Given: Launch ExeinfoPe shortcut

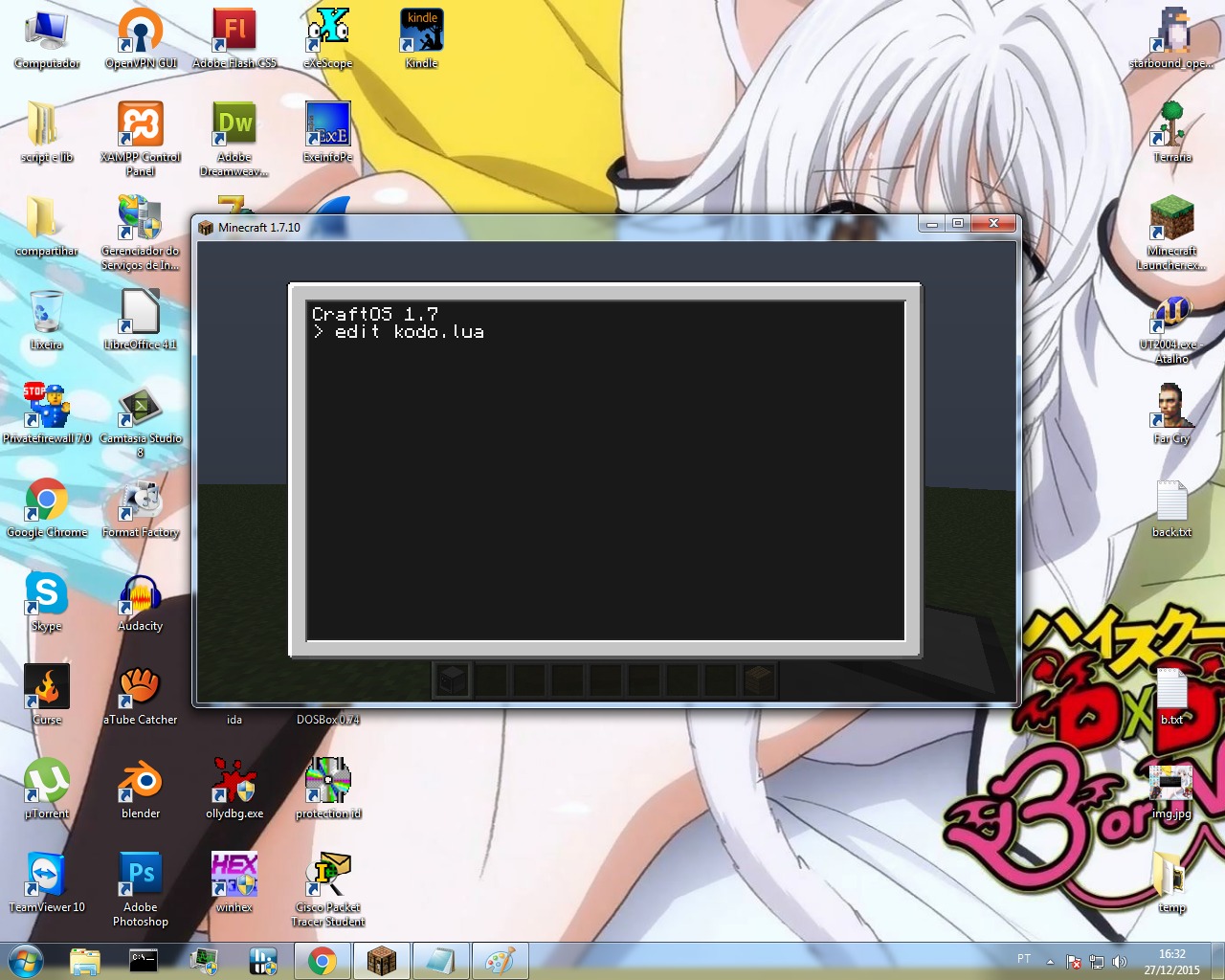Looking at the screenshot, I should (x=328, y=132).
